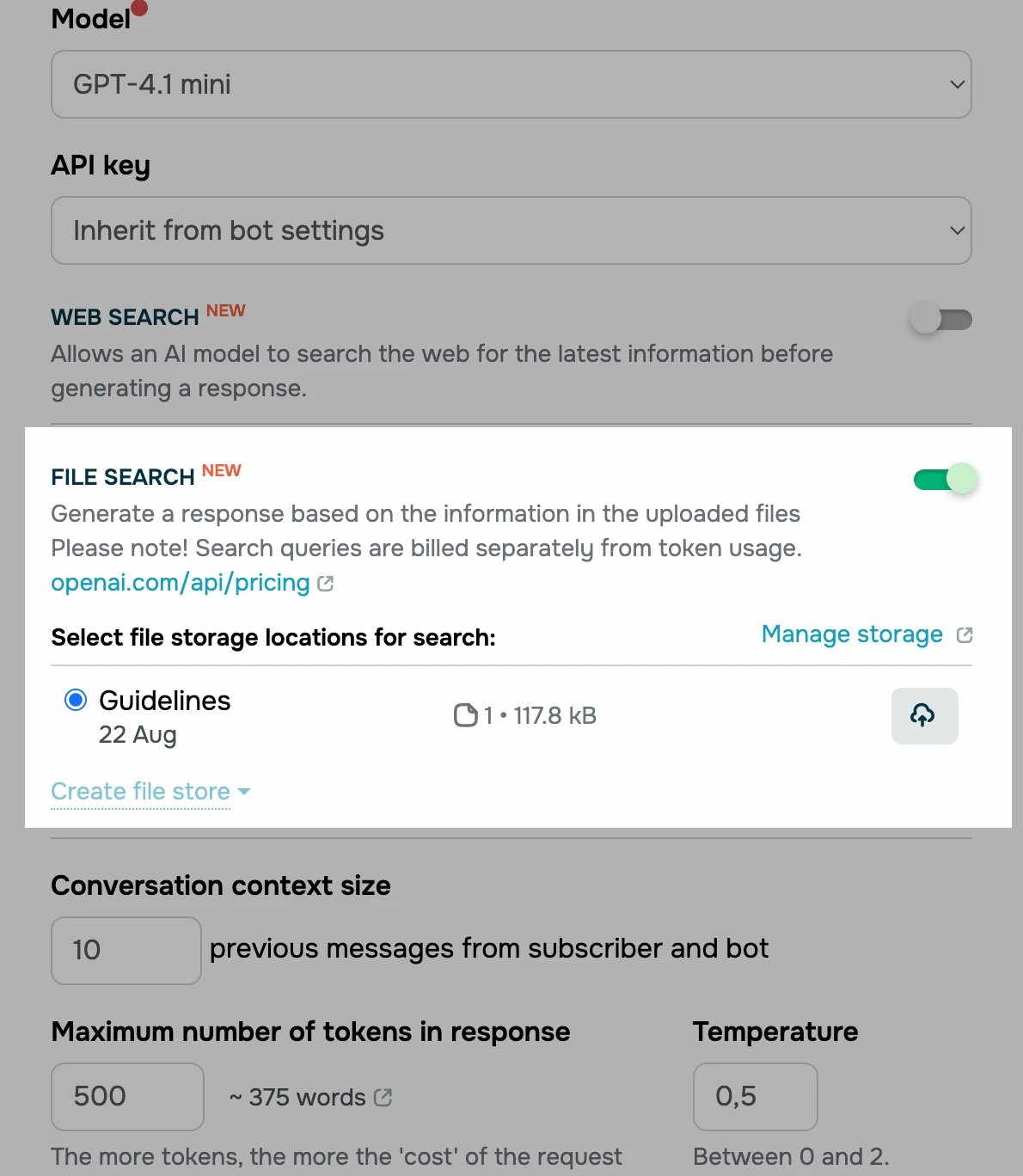Select the Guidelines file storage radio button
Viewport: 1023px width, 1176px height.
tap(76, 700)
